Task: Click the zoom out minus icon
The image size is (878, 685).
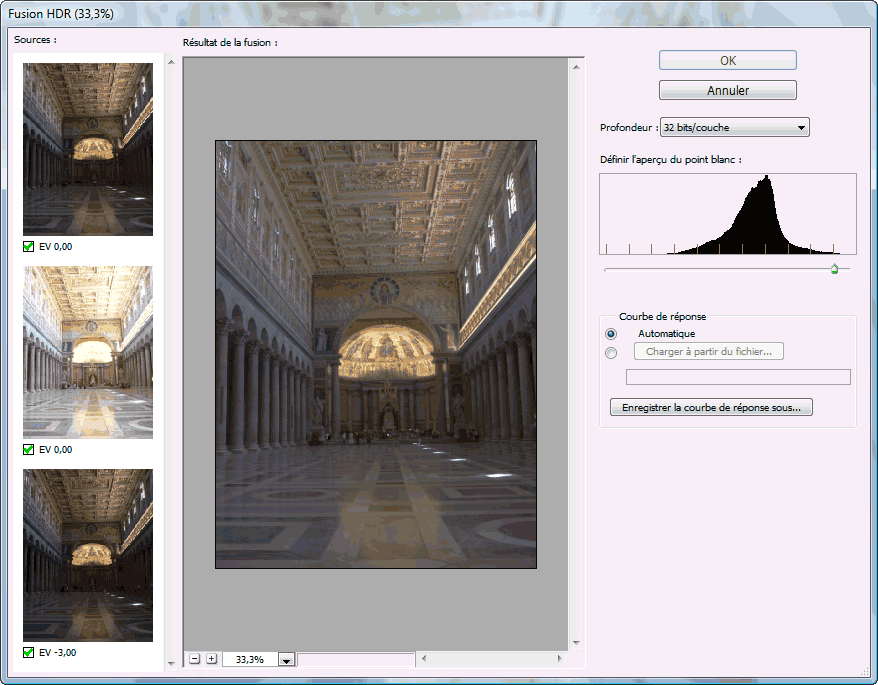Action: pos(194,659)
